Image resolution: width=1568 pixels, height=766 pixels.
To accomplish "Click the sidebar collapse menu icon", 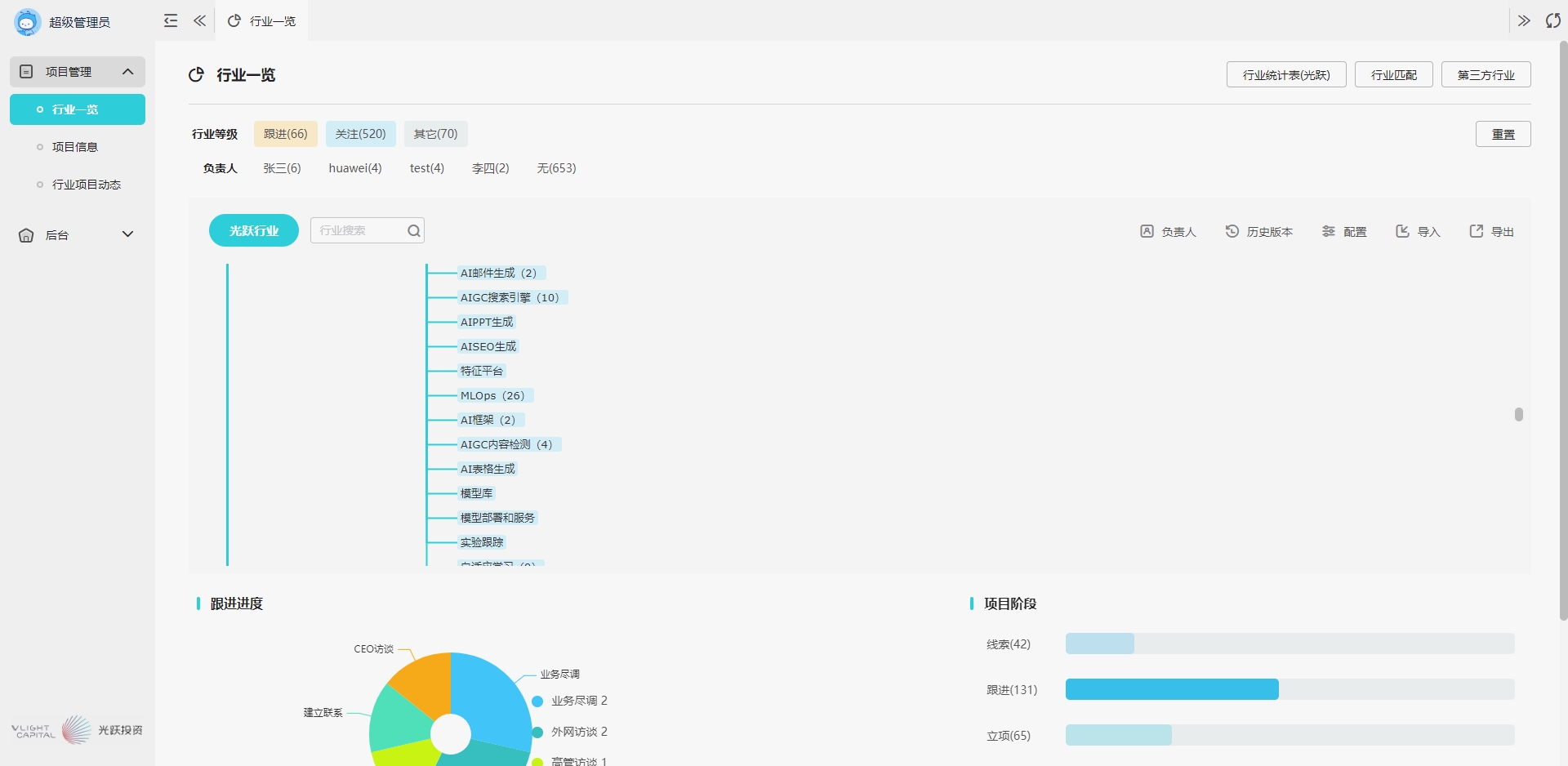I will pos(171,20).
